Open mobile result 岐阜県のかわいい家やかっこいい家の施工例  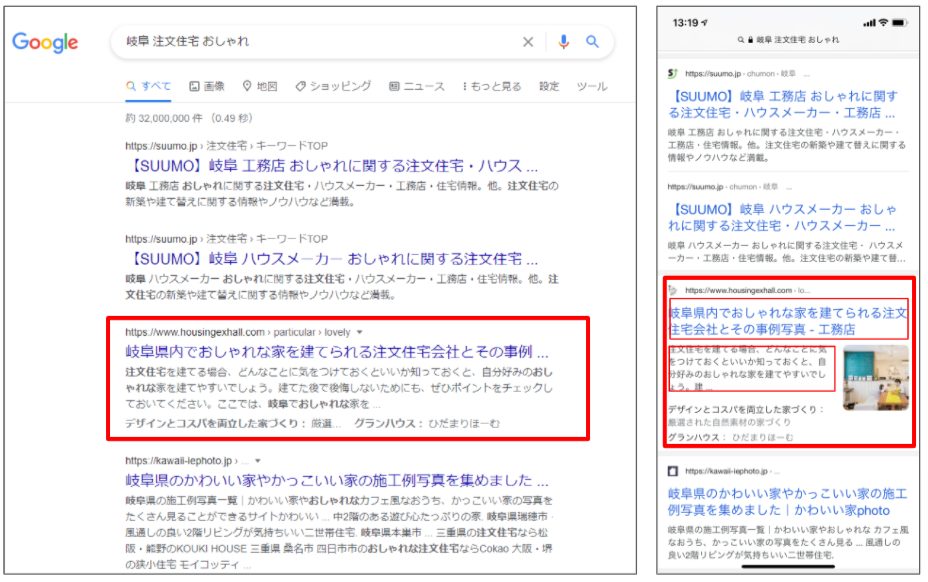coord(788,501)
